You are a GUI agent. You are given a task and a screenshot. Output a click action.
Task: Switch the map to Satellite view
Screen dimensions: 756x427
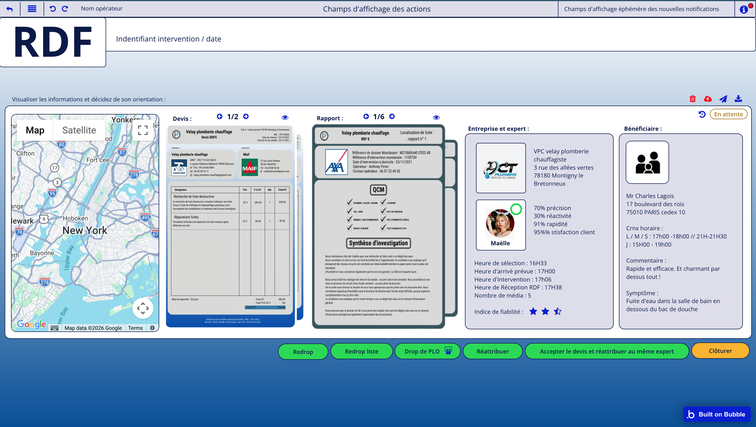79,130
